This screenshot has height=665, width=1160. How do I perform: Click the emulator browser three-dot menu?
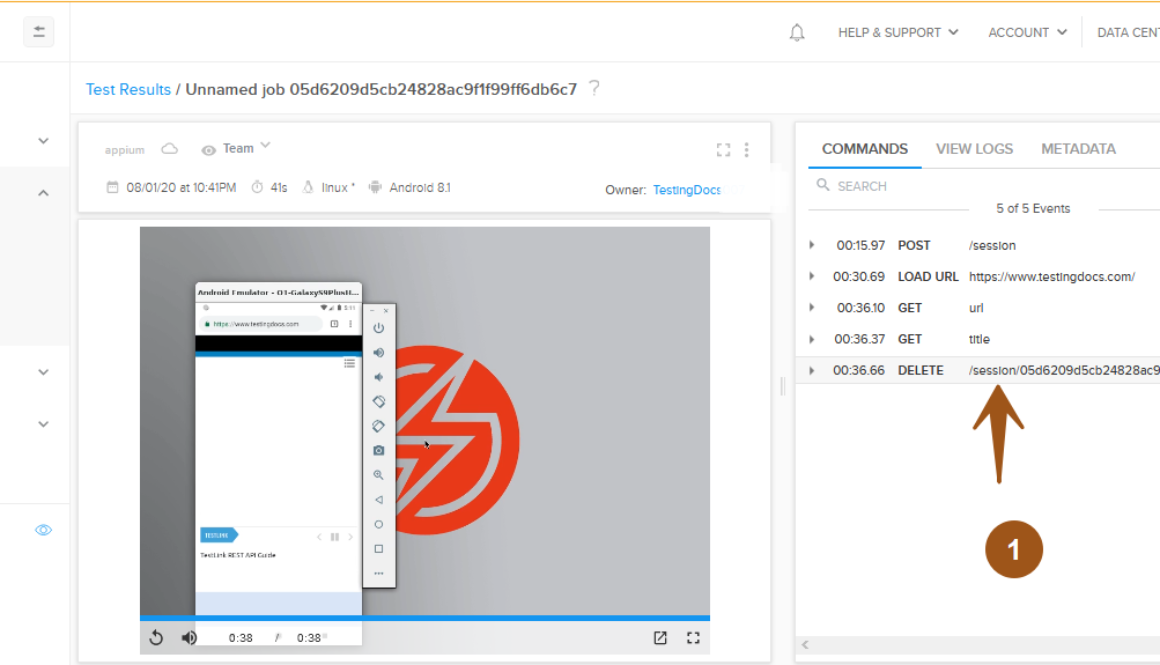pos(351,324)
